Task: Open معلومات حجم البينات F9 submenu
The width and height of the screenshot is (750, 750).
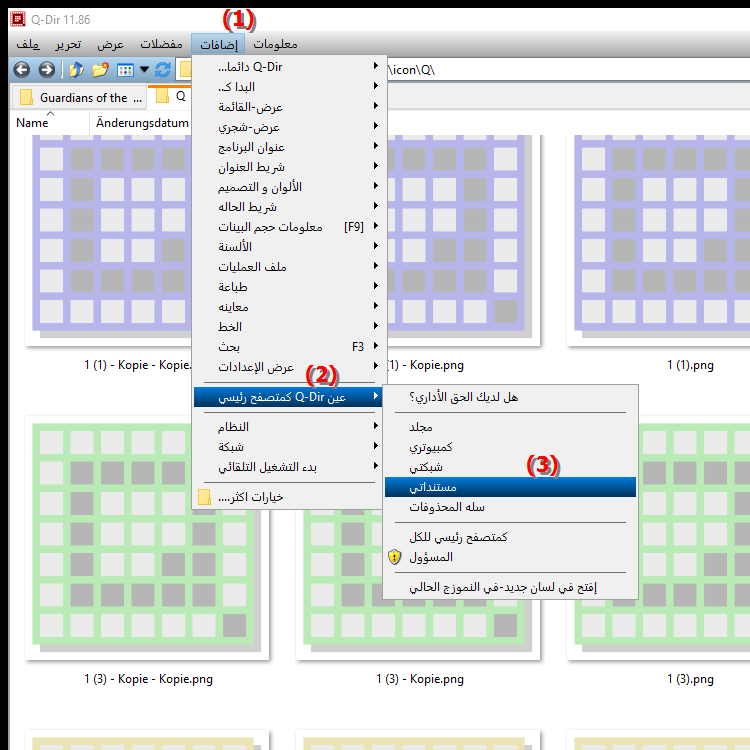Action: tap(288, 227)
